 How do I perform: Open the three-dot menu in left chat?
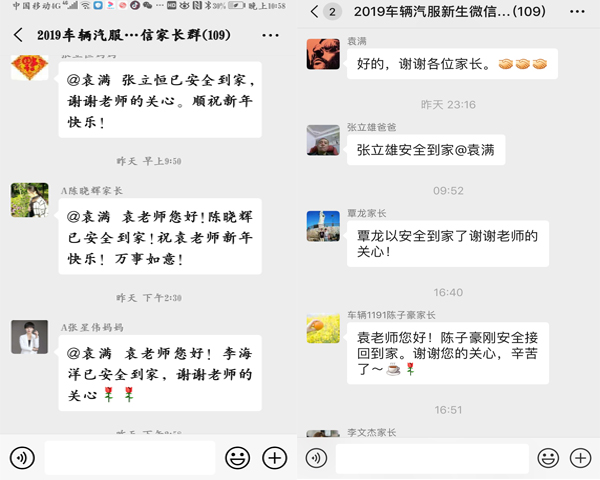(270, 35)
